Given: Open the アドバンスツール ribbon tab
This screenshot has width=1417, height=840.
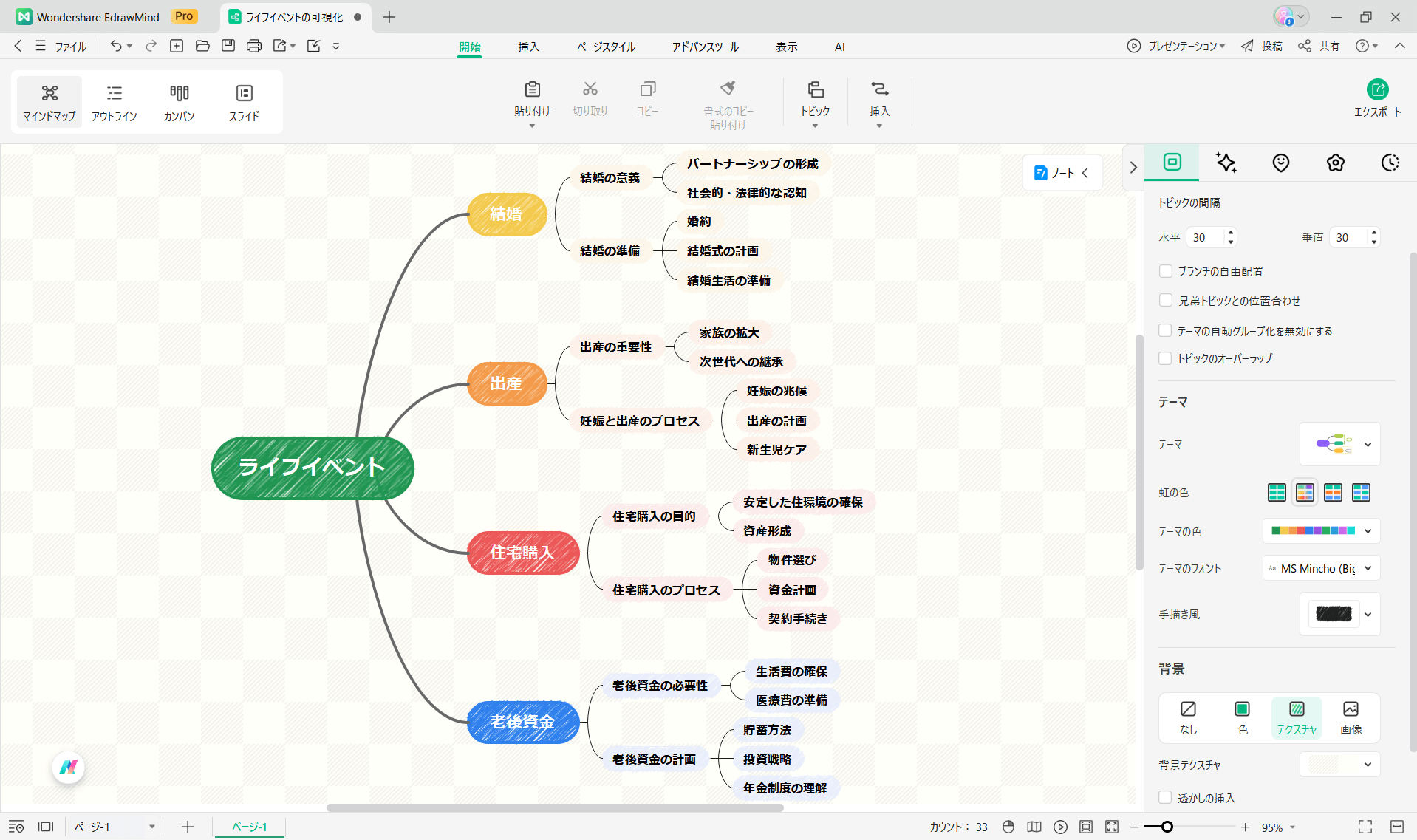Looking at the screenshot, I should click(x=705, y=47).
